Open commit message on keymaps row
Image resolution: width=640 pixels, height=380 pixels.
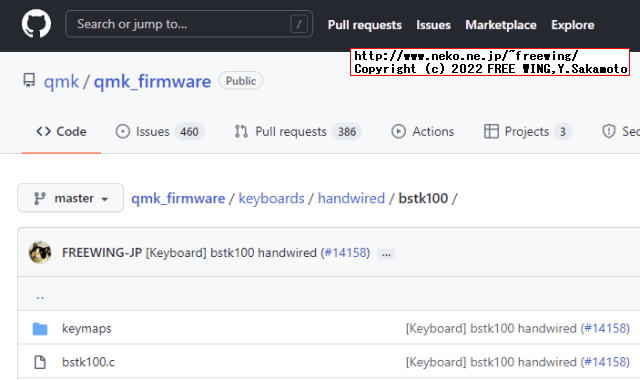coord(491,329)
